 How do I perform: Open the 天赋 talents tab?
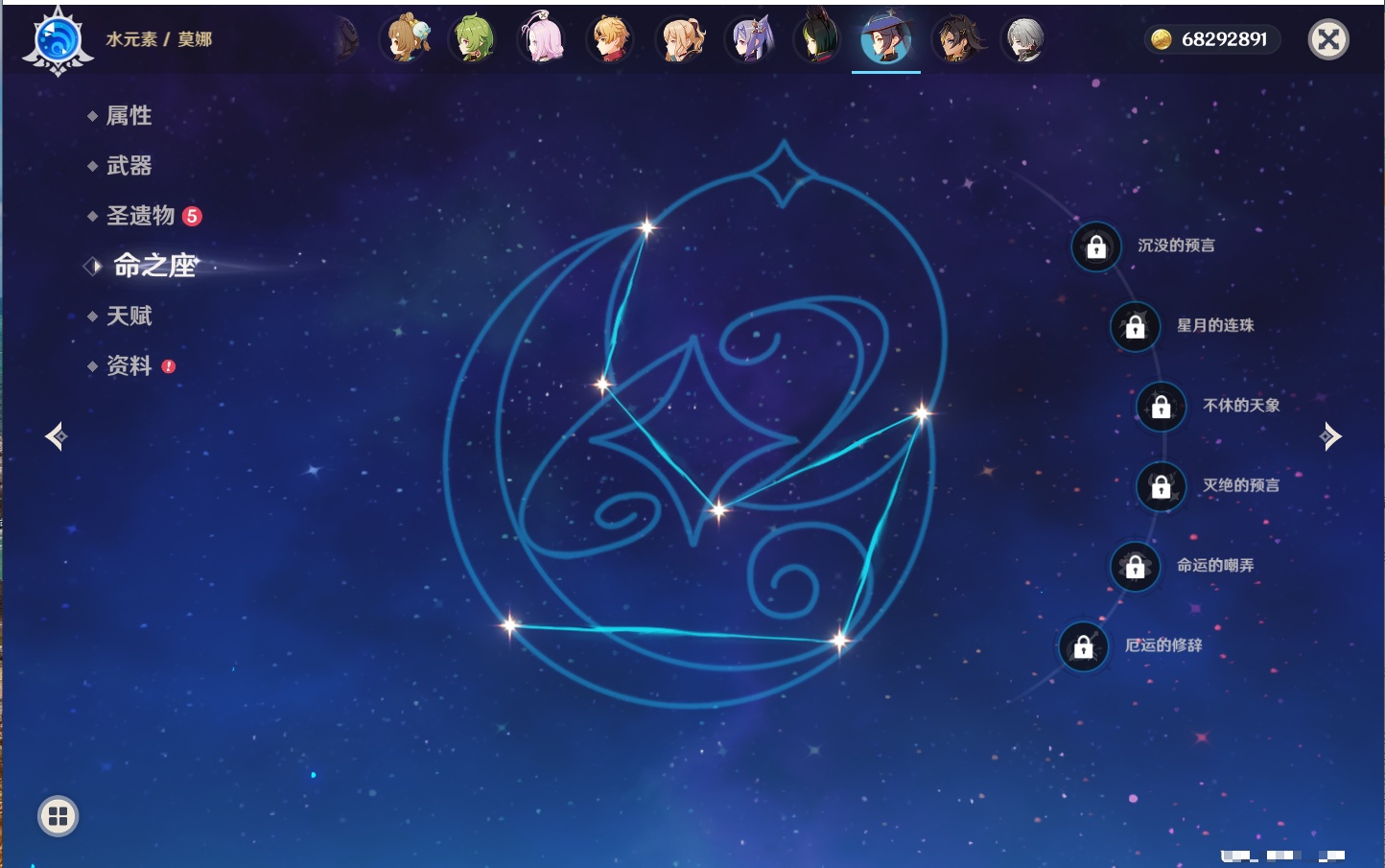[129, 316]
